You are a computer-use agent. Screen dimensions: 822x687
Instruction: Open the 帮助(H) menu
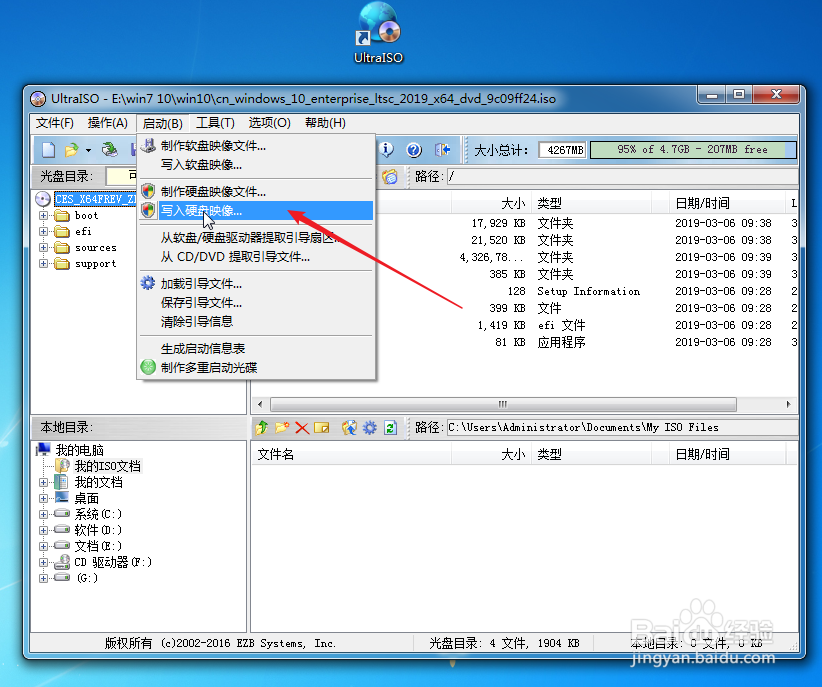325,123
